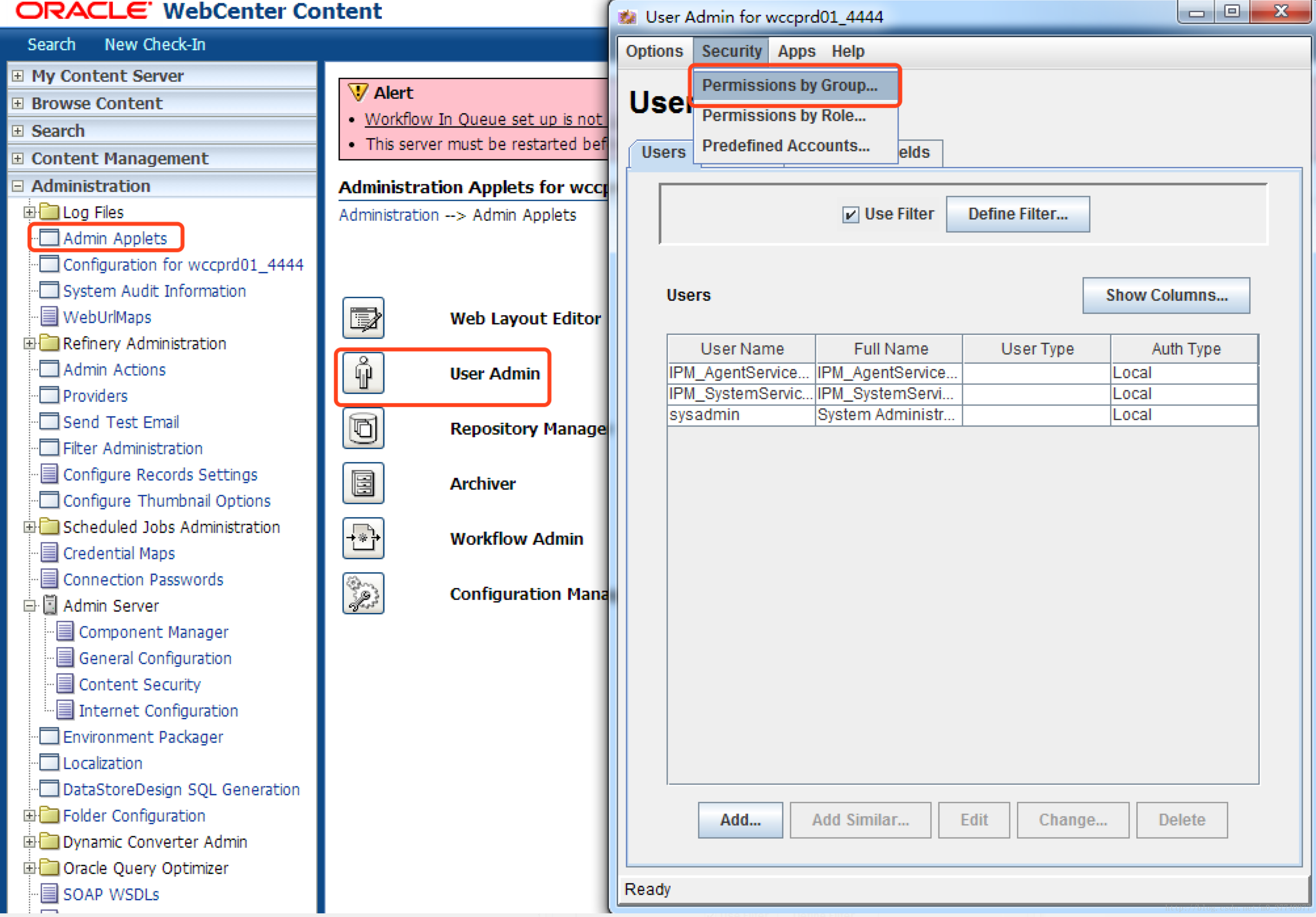The image size is (1316, 917).
Task: Collapse the Administration tray
Action: 18,186
